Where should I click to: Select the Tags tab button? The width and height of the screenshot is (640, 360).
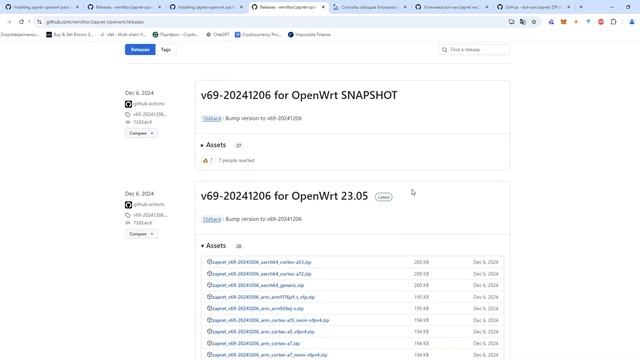tap(166, 50)
